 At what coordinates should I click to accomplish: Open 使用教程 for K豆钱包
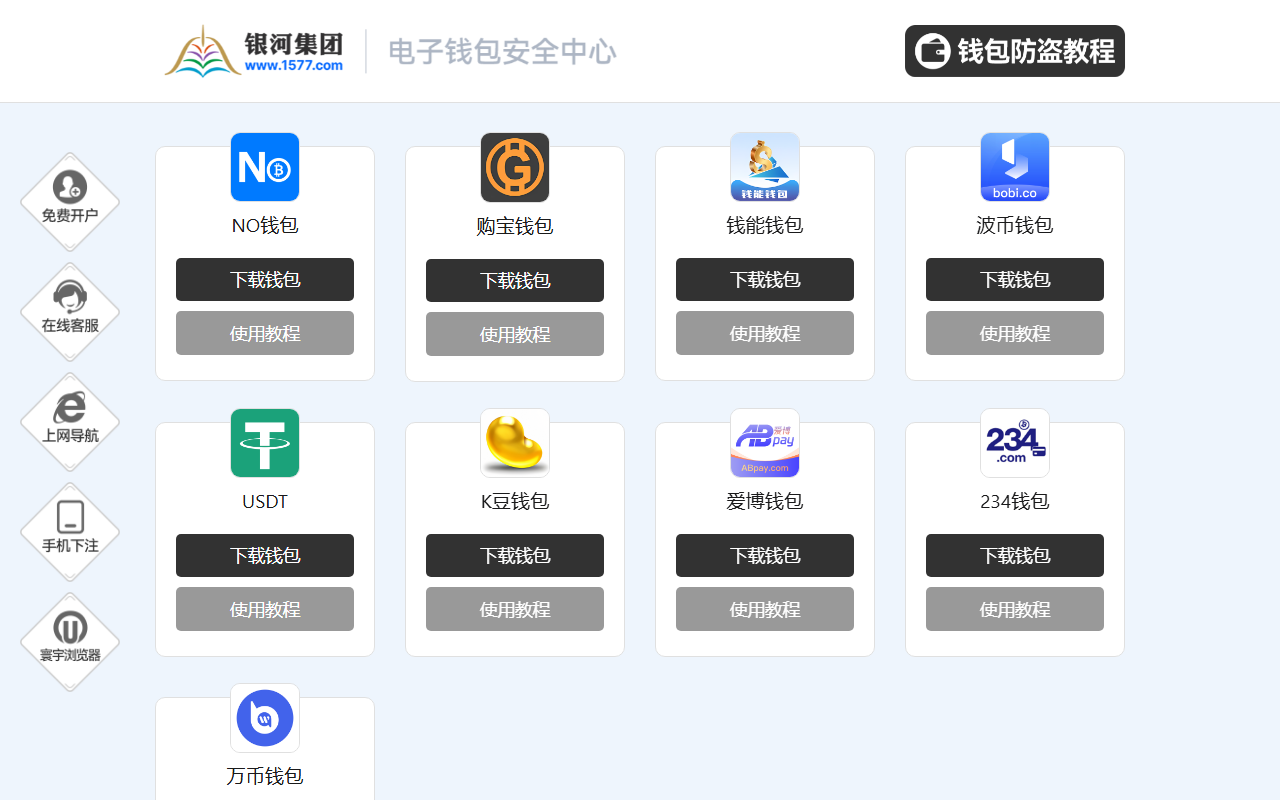coord(515,609)
